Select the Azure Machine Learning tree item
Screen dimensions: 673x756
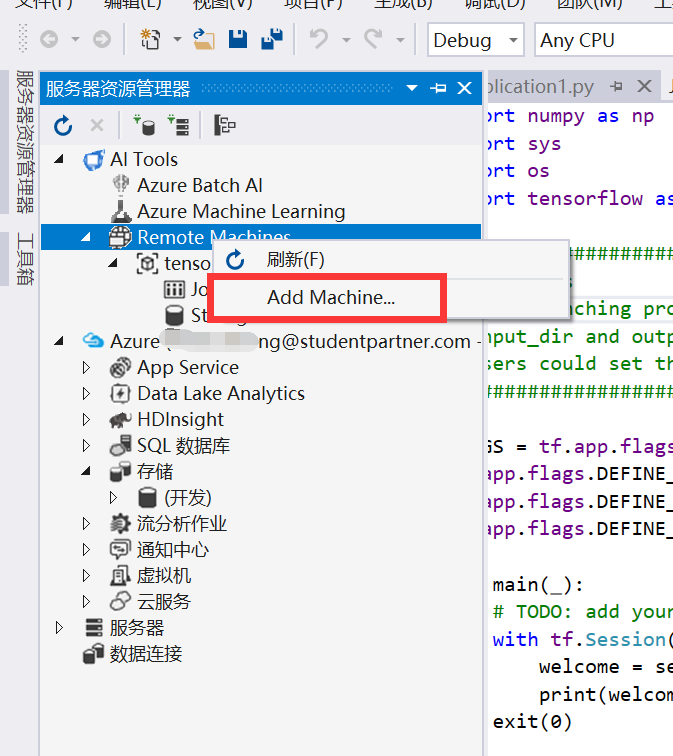[x=241, y=211]
